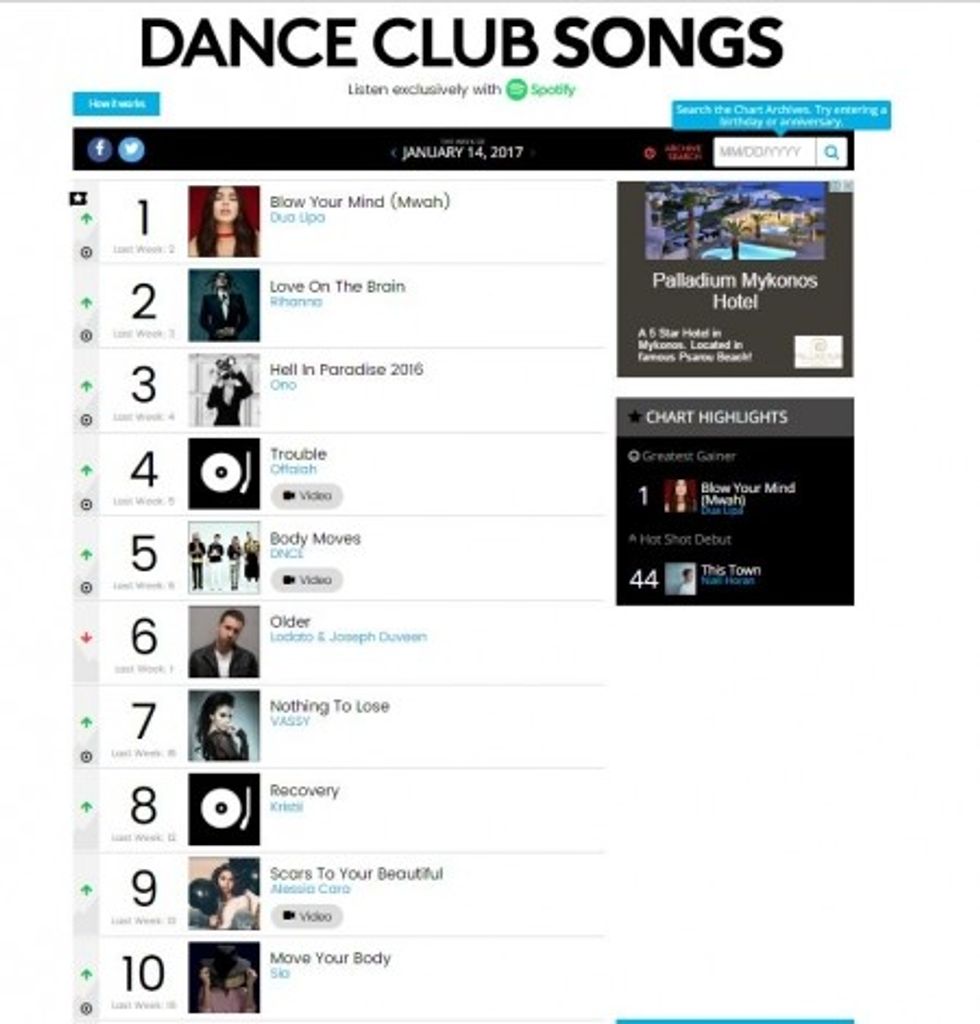This screenshot has width=980, height=1024.
Task: Expand details for the number 1 song
Action: [x=86, y=252]
